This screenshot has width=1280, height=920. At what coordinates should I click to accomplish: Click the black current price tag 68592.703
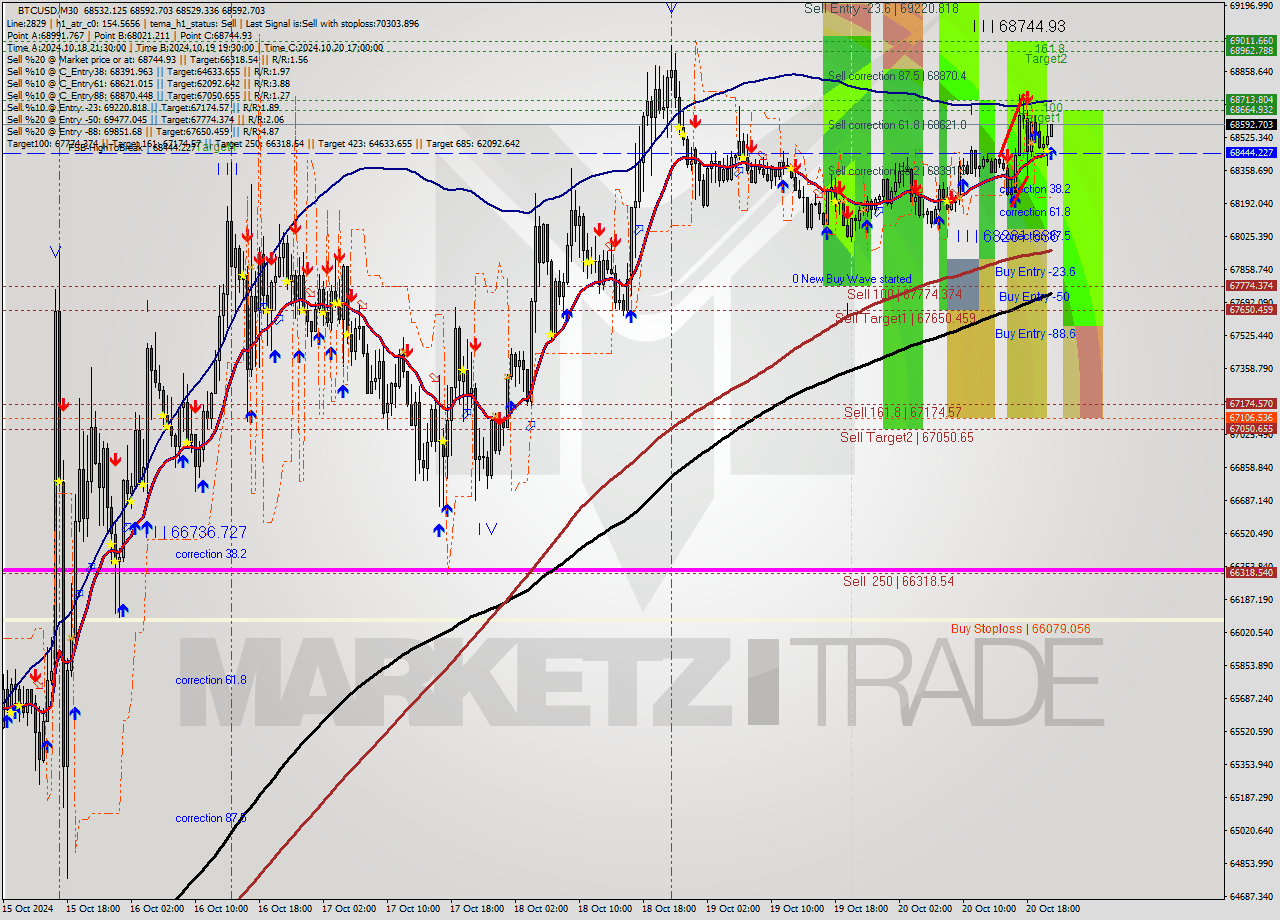click(1250, 125)
